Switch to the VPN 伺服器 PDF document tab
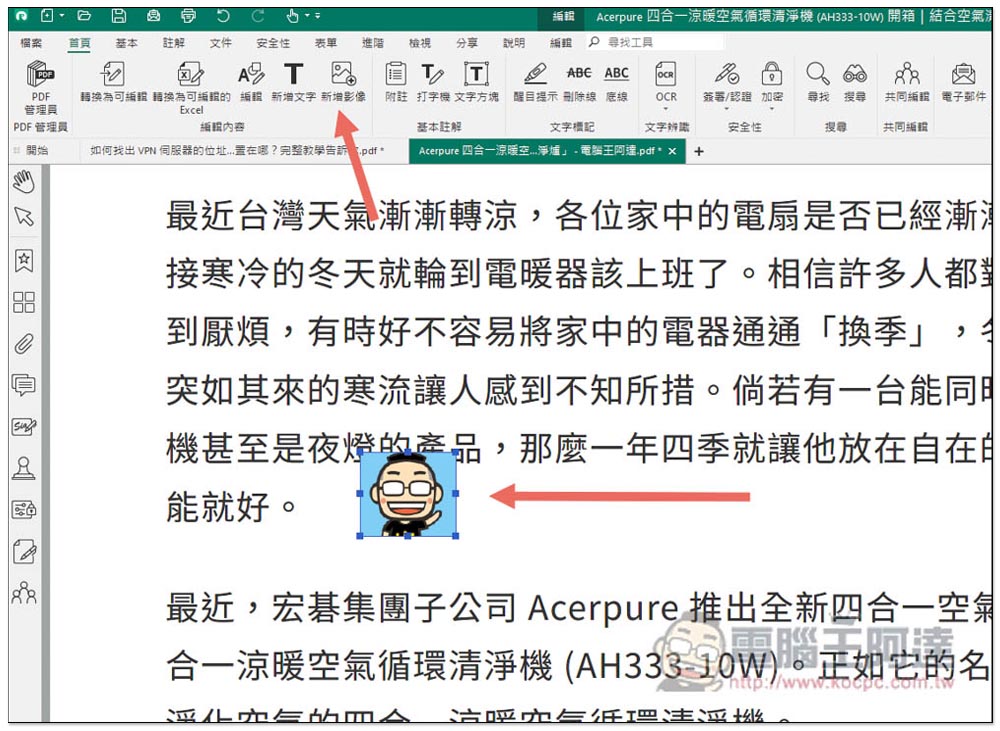This screenshot has height=731, width=1000. click(237, 151)
